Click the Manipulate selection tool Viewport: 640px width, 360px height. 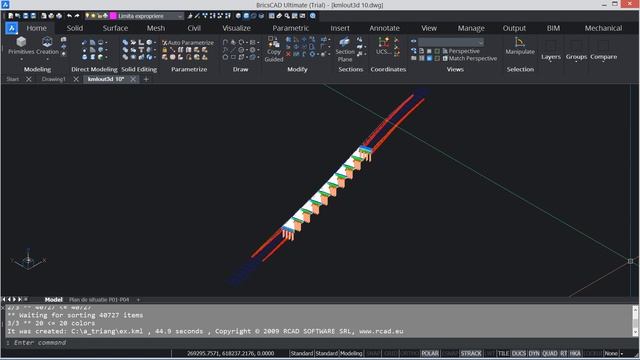520,46
